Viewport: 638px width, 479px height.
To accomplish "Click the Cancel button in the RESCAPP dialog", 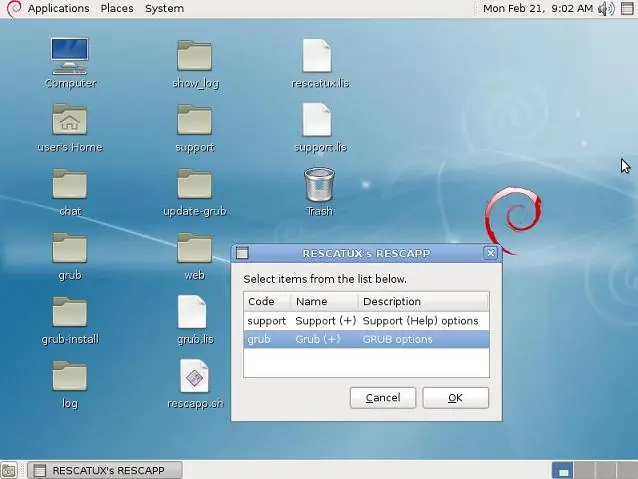I will [383, 398].
